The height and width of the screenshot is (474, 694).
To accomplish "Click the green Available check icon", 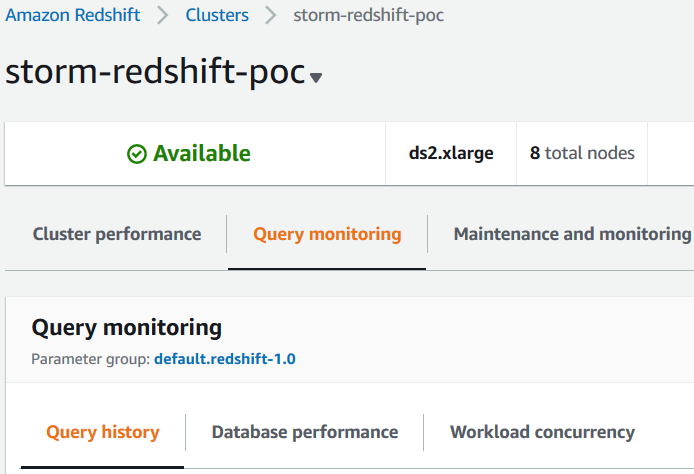I will (x=137, y=154).
